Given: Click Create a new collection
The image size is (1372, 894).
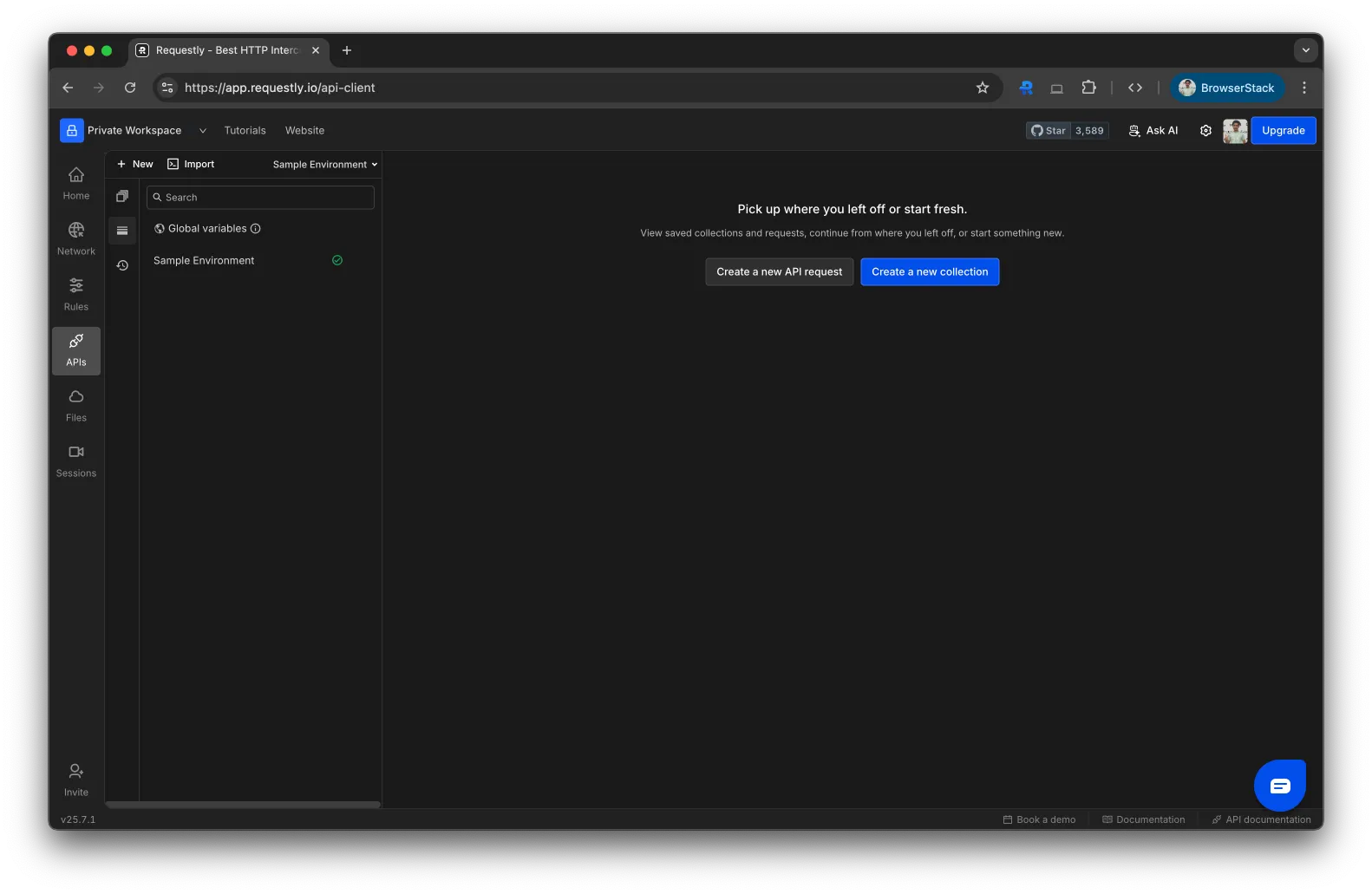Looking at the screenshot, I should (930, 272).
